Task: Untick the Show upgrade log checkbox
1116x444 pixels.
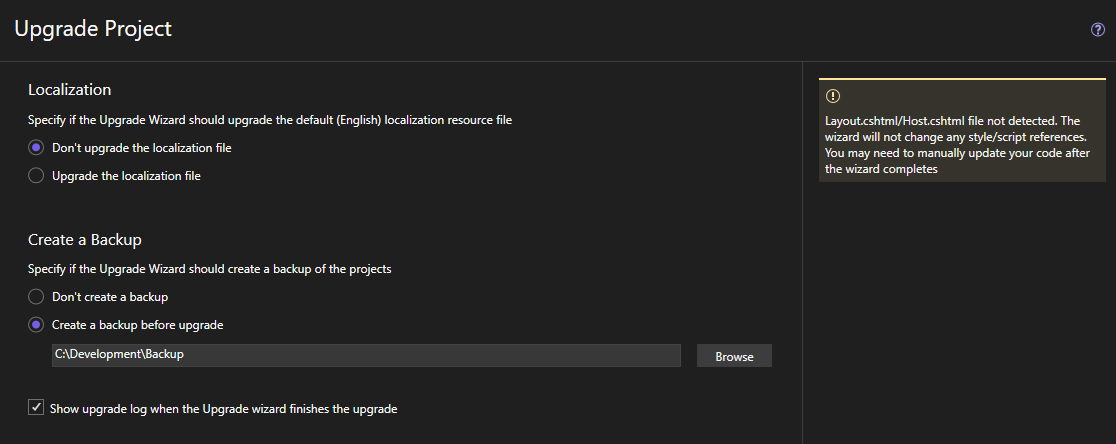Action: [36, 408]
